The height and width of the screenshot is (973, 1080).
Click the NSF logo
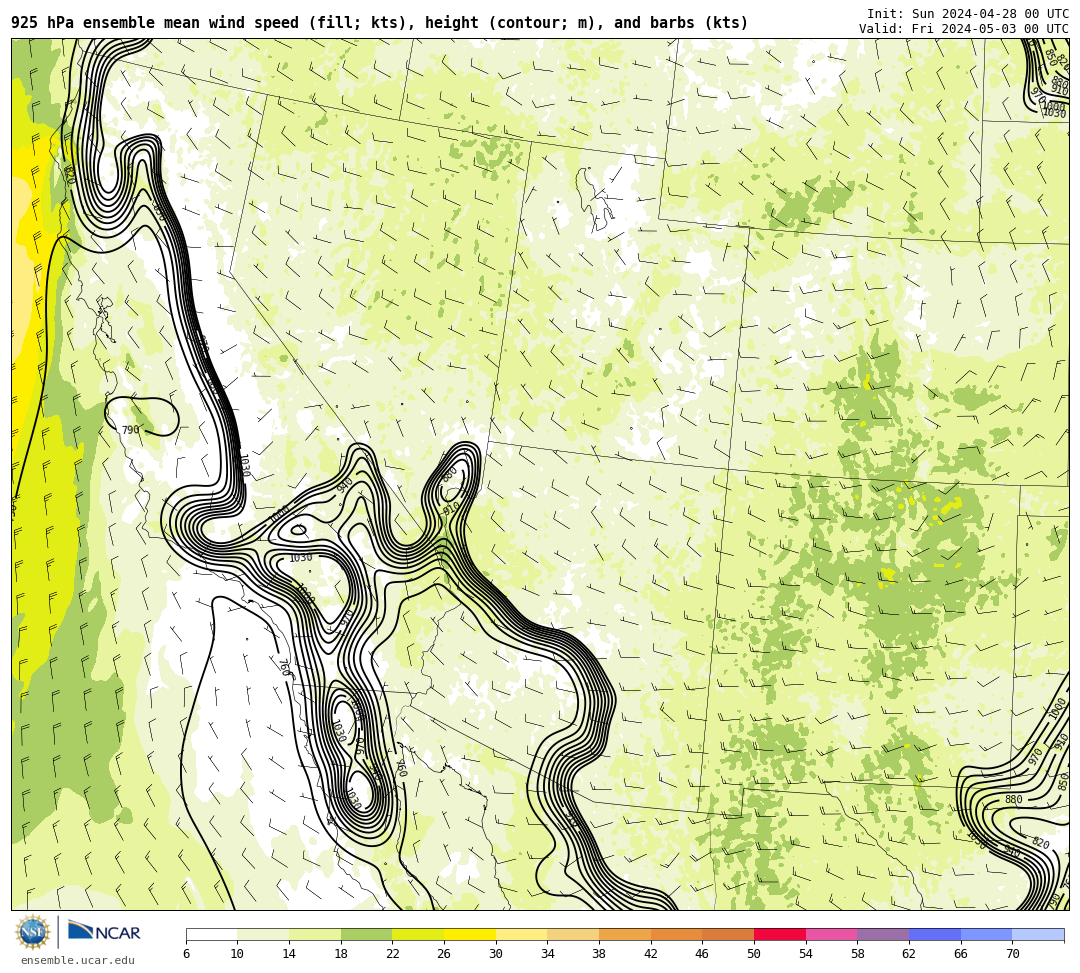(x=32, y=932)
